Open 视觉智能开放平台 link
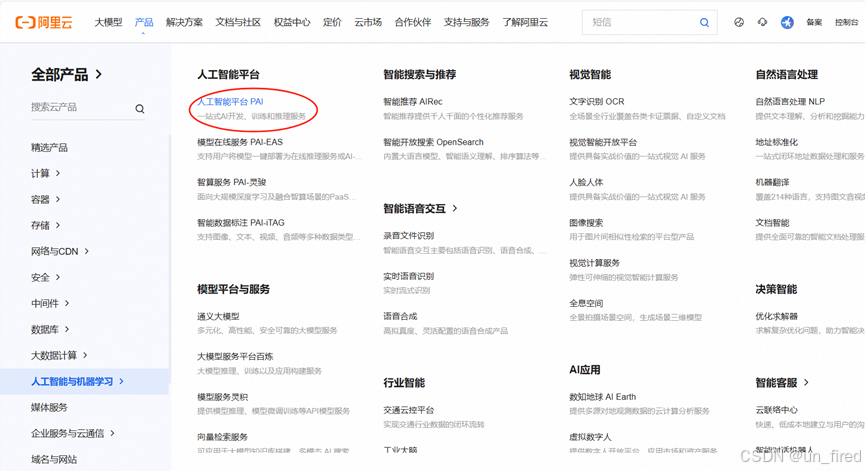 (x=603, y=142)
